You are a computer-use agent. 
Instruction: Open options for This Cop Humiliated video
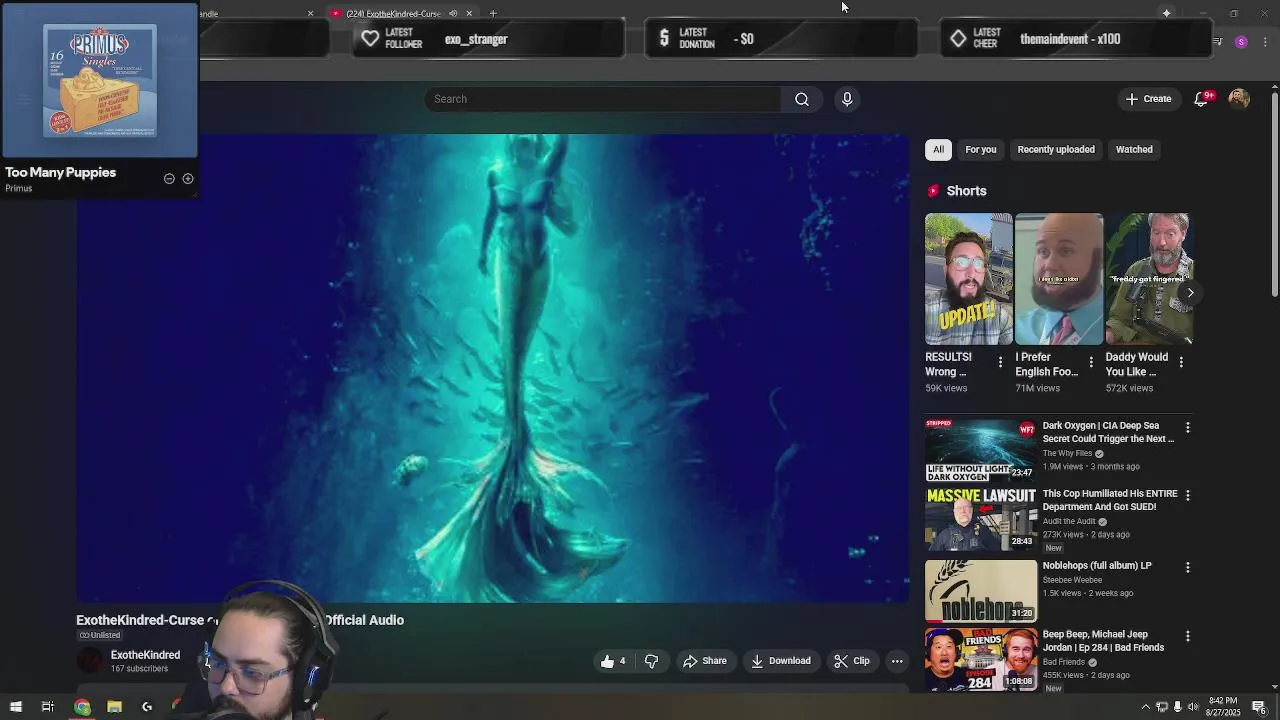tap(1187, 495)
